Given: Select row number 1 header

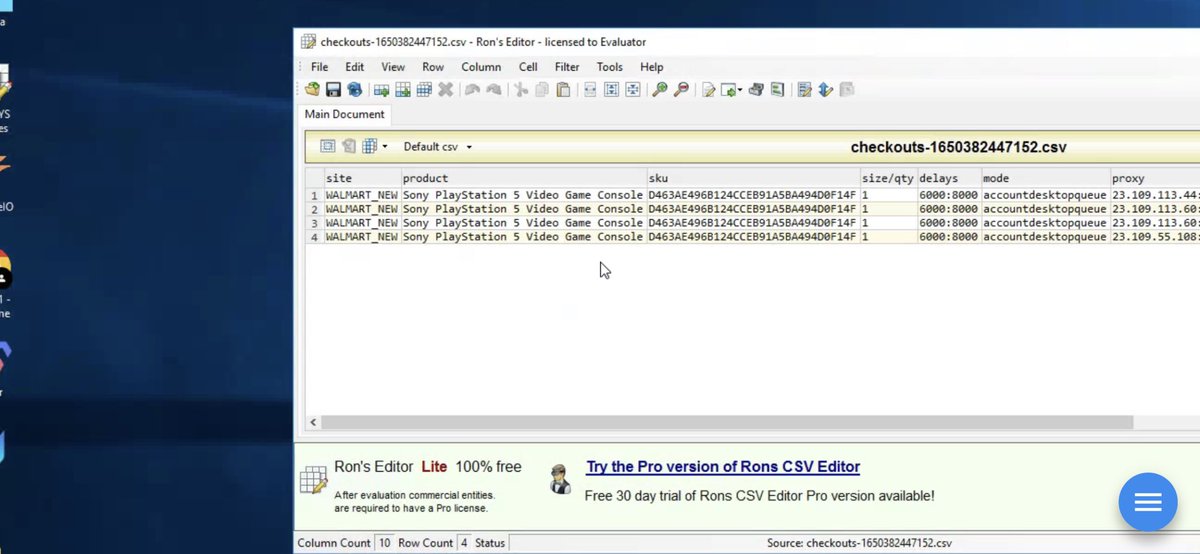Looking at the screenshot, I should click(314, 195).
